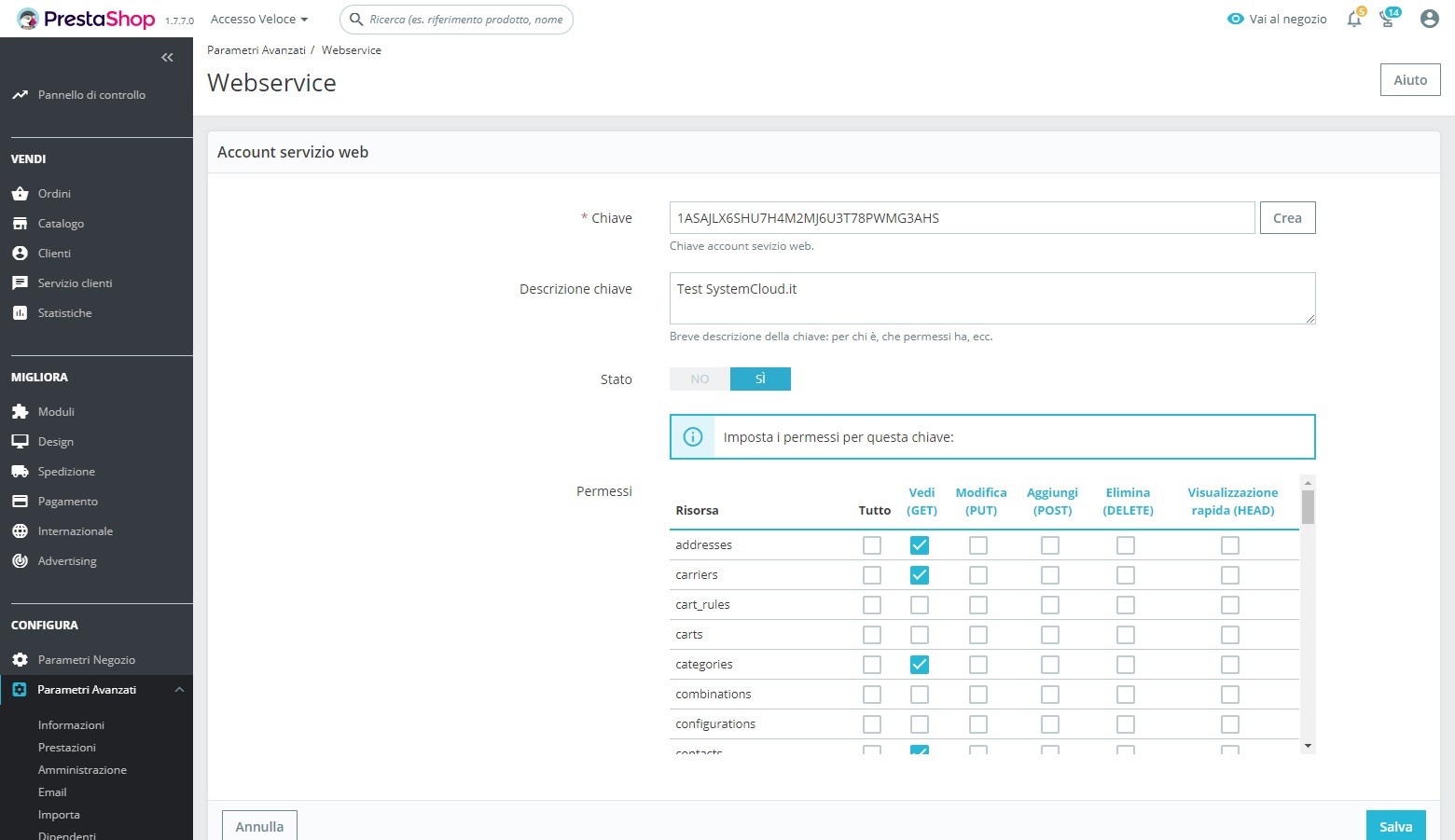Click the Ricerca search field
This screenshot has width=1455, height=840.
click(x=457, y=19)
